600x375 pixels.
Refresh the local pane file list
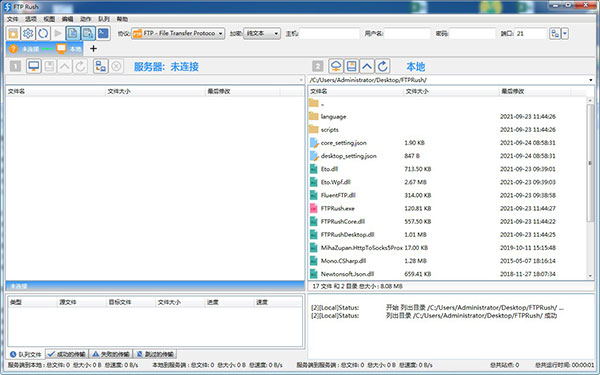click(x=383, y=66)
